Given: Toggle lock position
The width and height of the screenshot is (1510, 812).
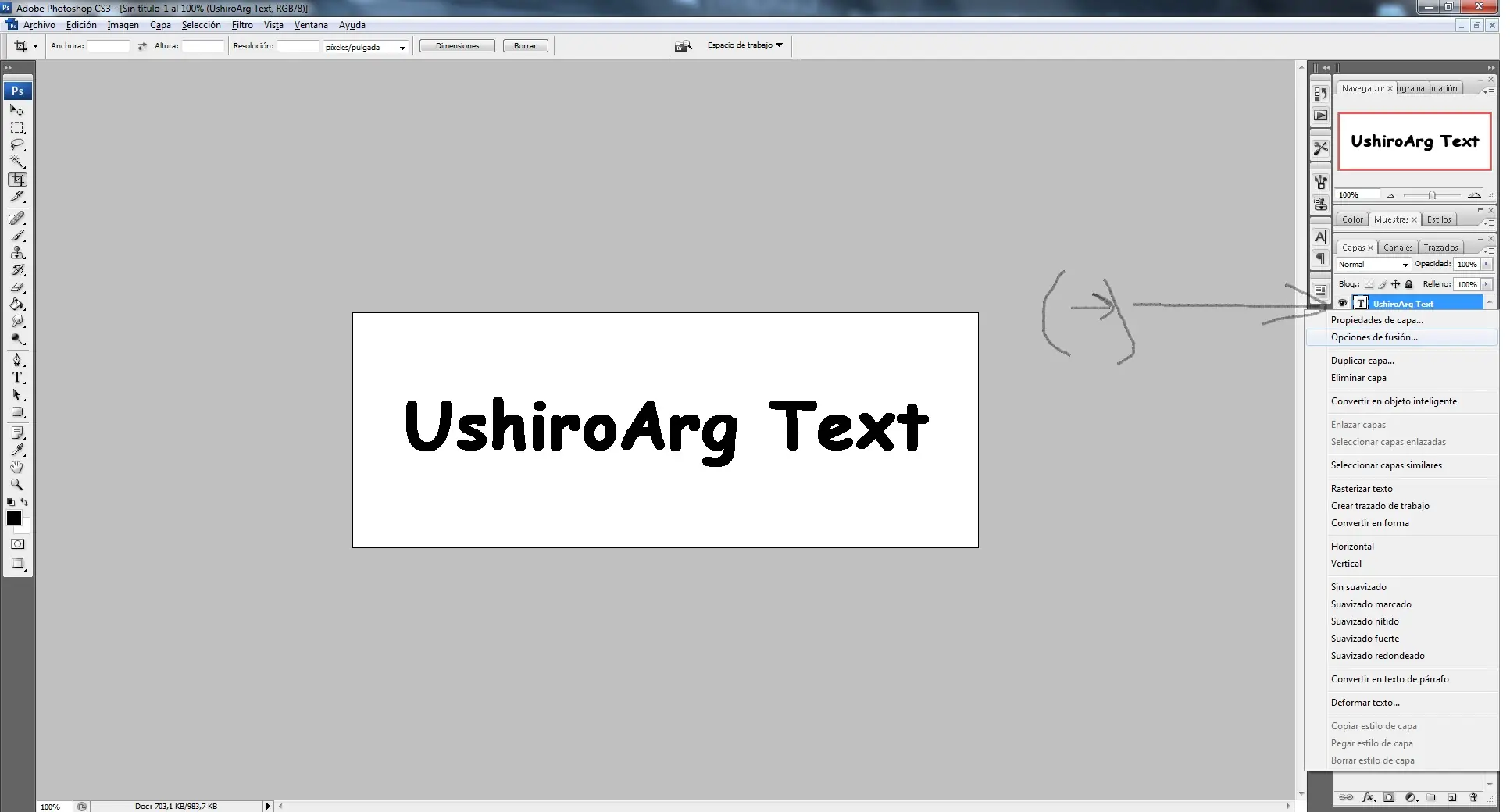Looking at the screenshot, I should [1395, 284].
